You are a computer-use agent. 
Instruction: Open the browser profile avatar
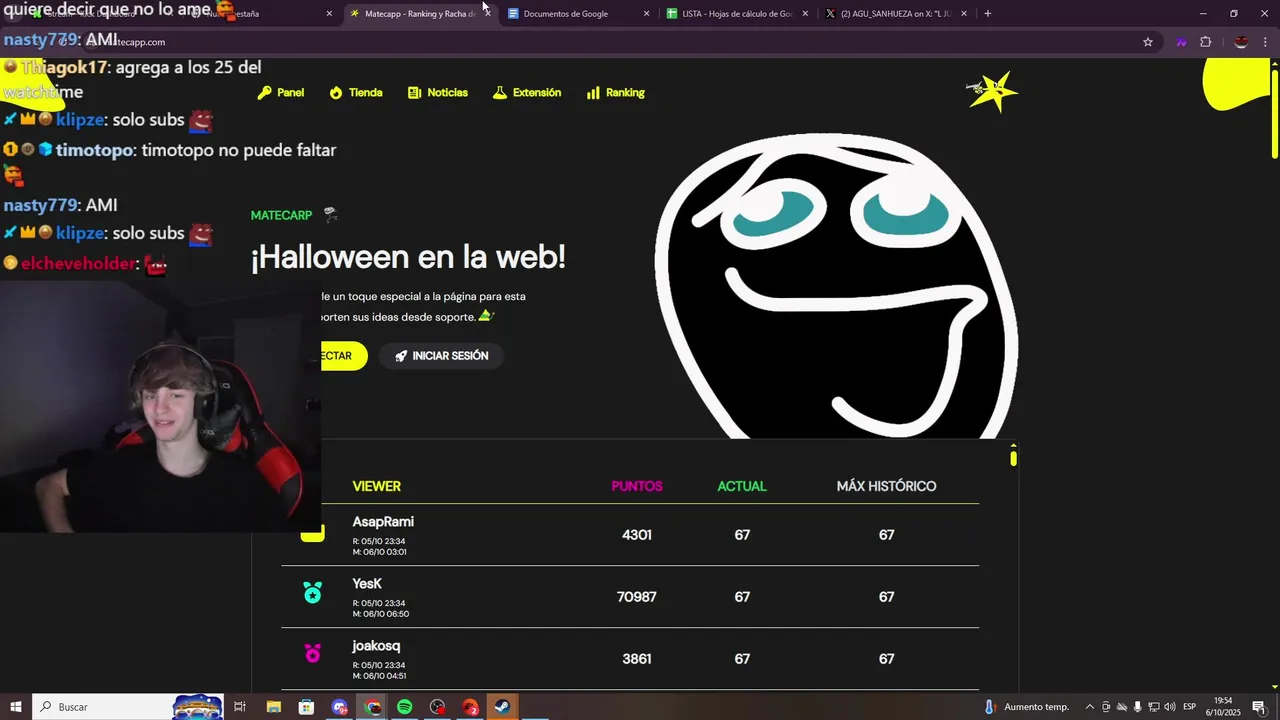pyautogui.click(x=1241, y=42)
